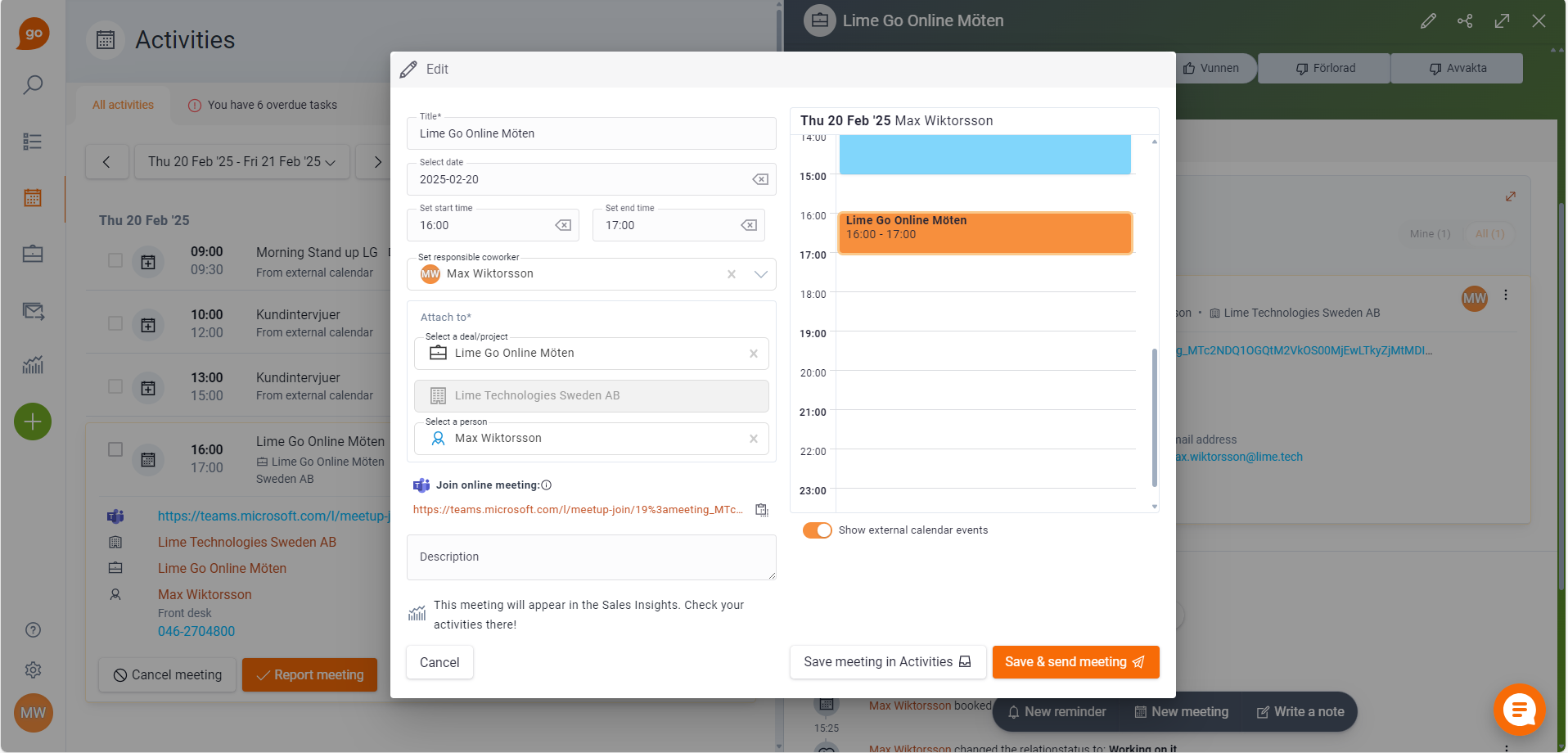Click Save & send meeting

point(1075,662)
